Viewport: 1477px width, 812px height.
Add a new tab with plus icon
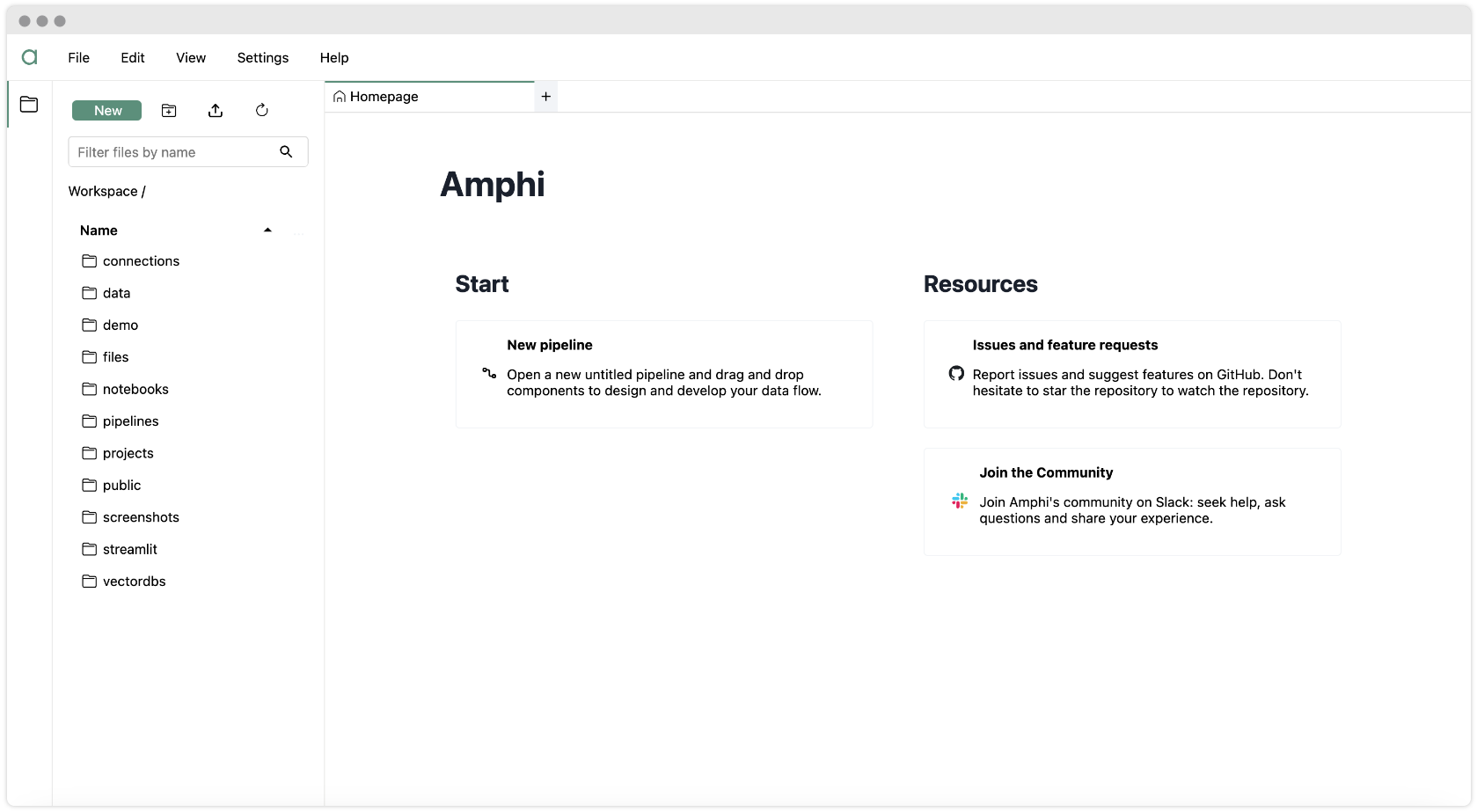click(545, 97)
